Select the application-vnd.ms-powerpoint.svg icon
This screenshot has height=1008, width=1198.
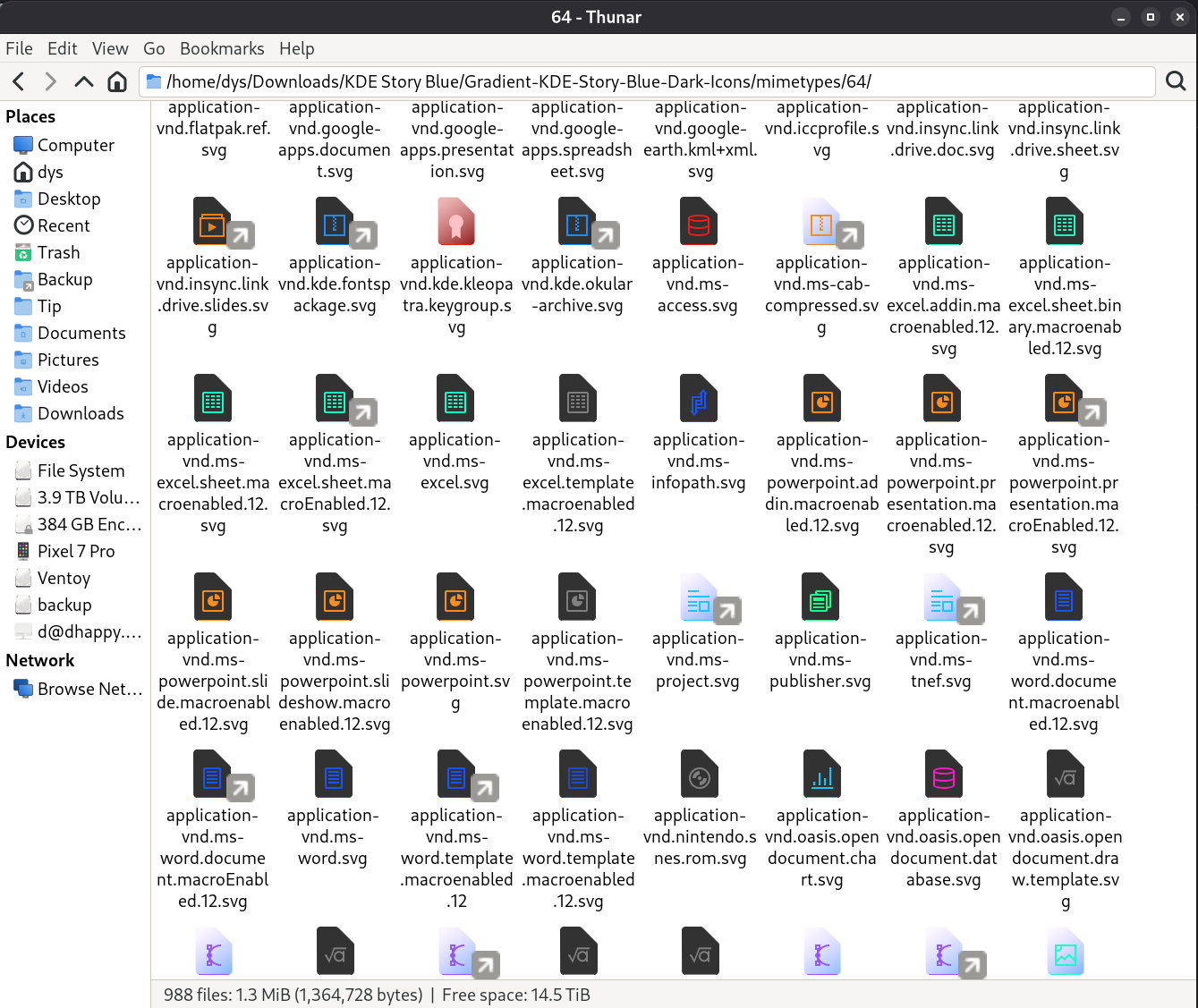coord(455,597)
